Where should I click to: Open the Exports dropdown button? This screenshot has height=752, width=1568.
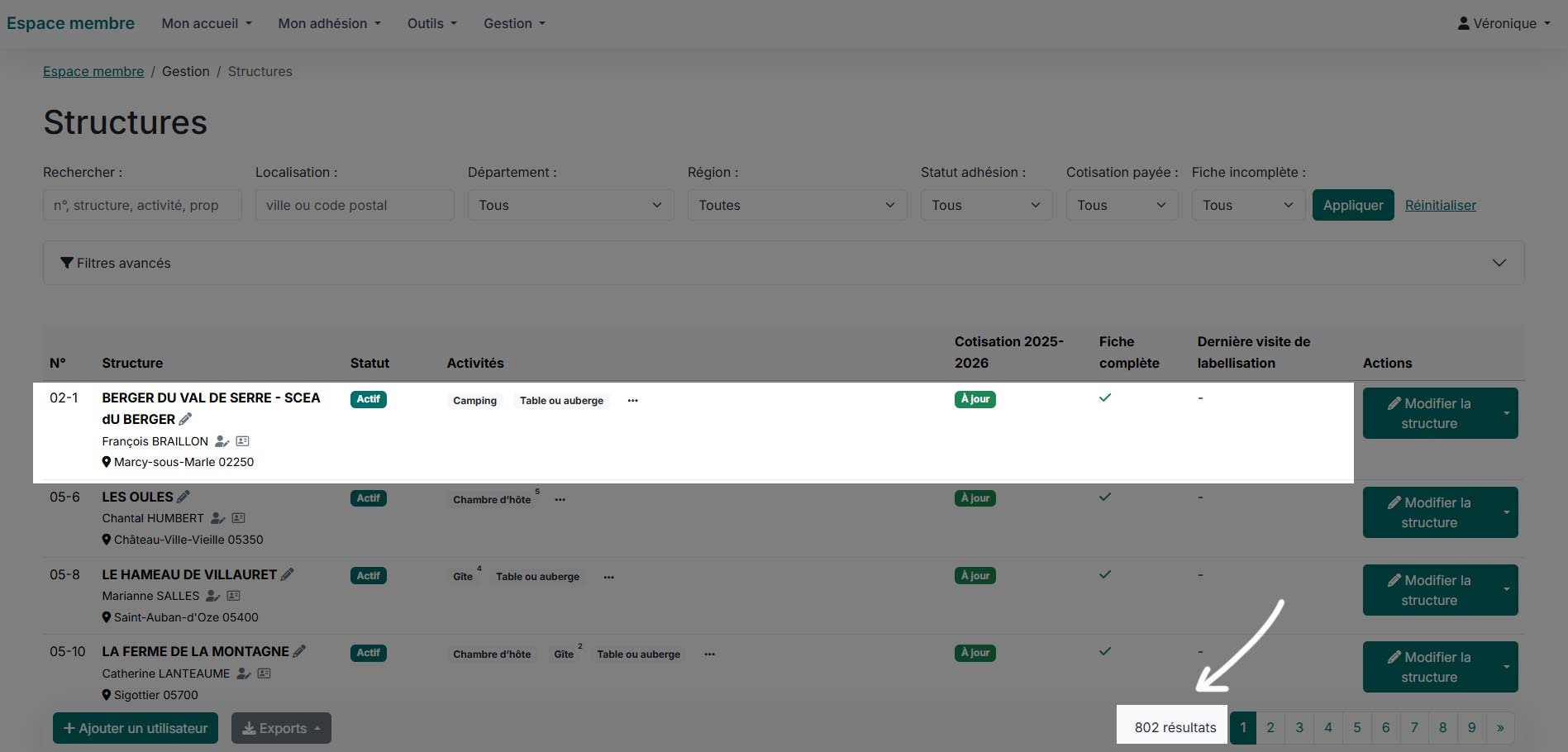(281, 728)
